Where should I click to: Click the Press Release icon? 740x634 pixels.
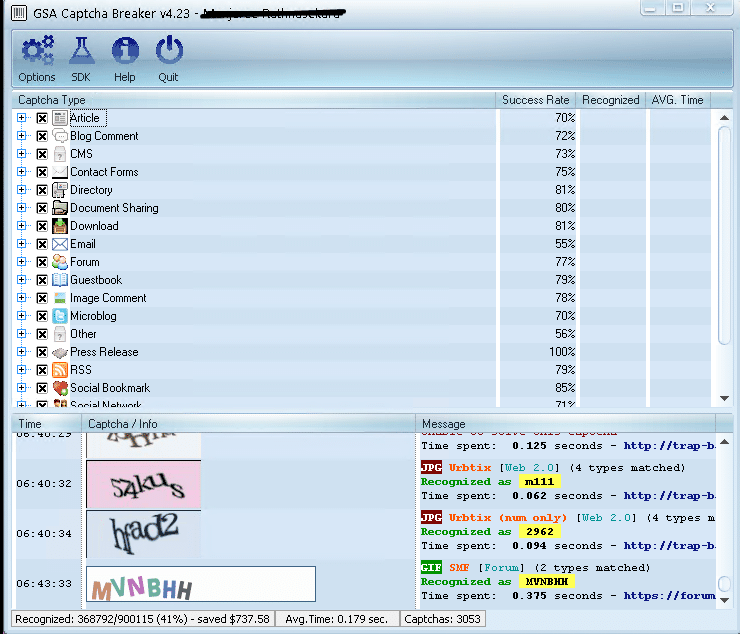pyautogui.click(x=60, y=352)
